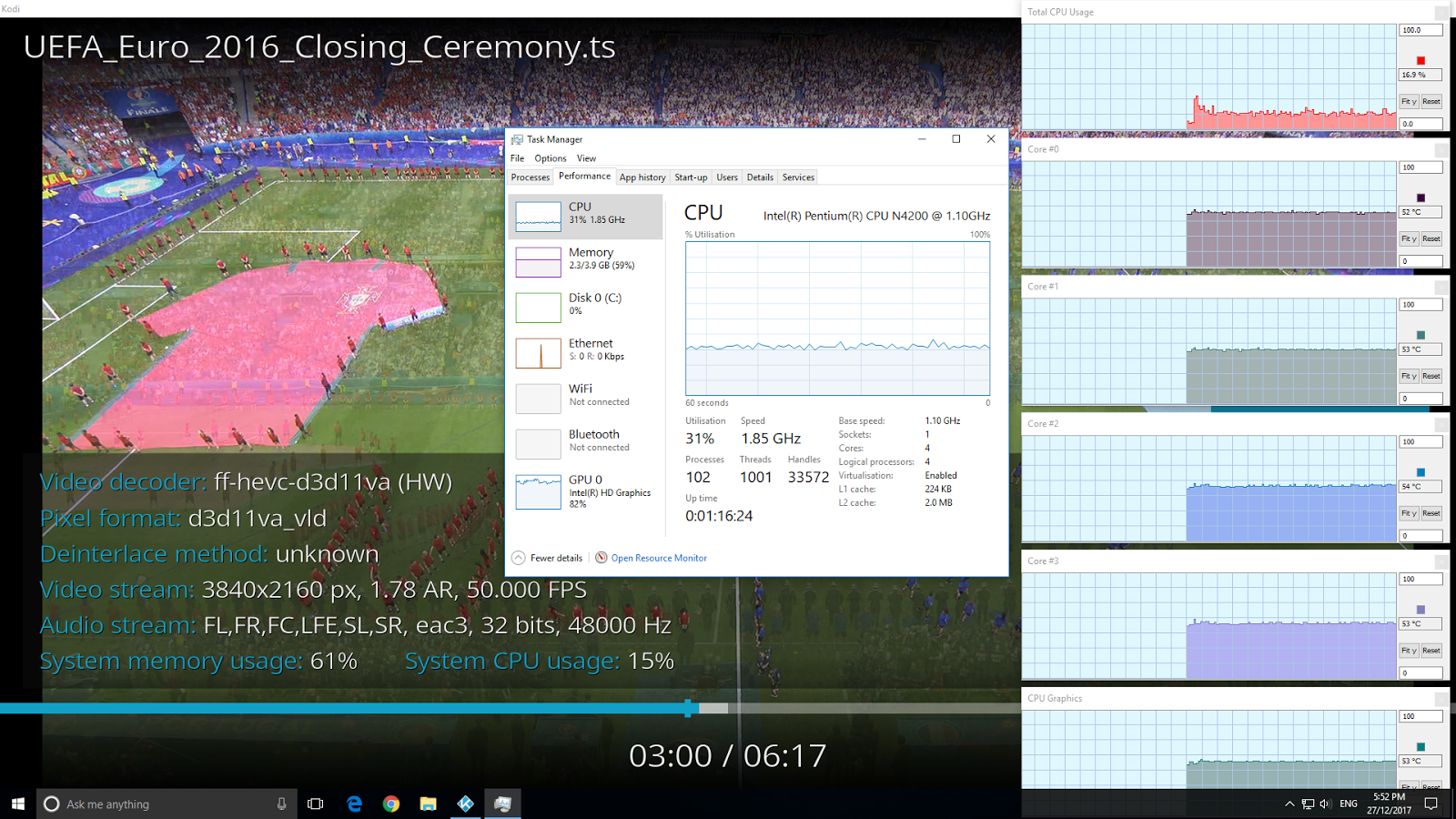Click the Resource Monitor icon in Task Manager
This screenshot has width=1456, height=819.
(602, 558)
